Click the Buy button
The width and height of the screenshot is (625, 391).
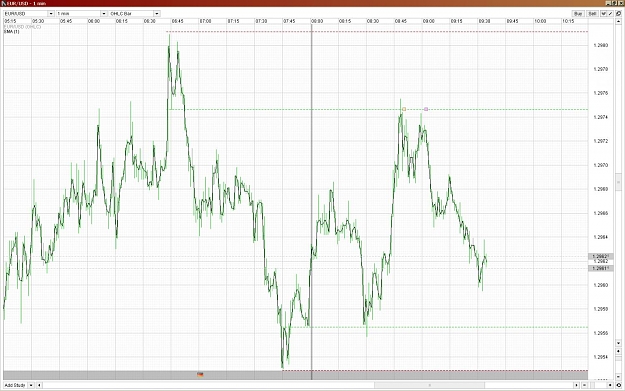point(578,14)
